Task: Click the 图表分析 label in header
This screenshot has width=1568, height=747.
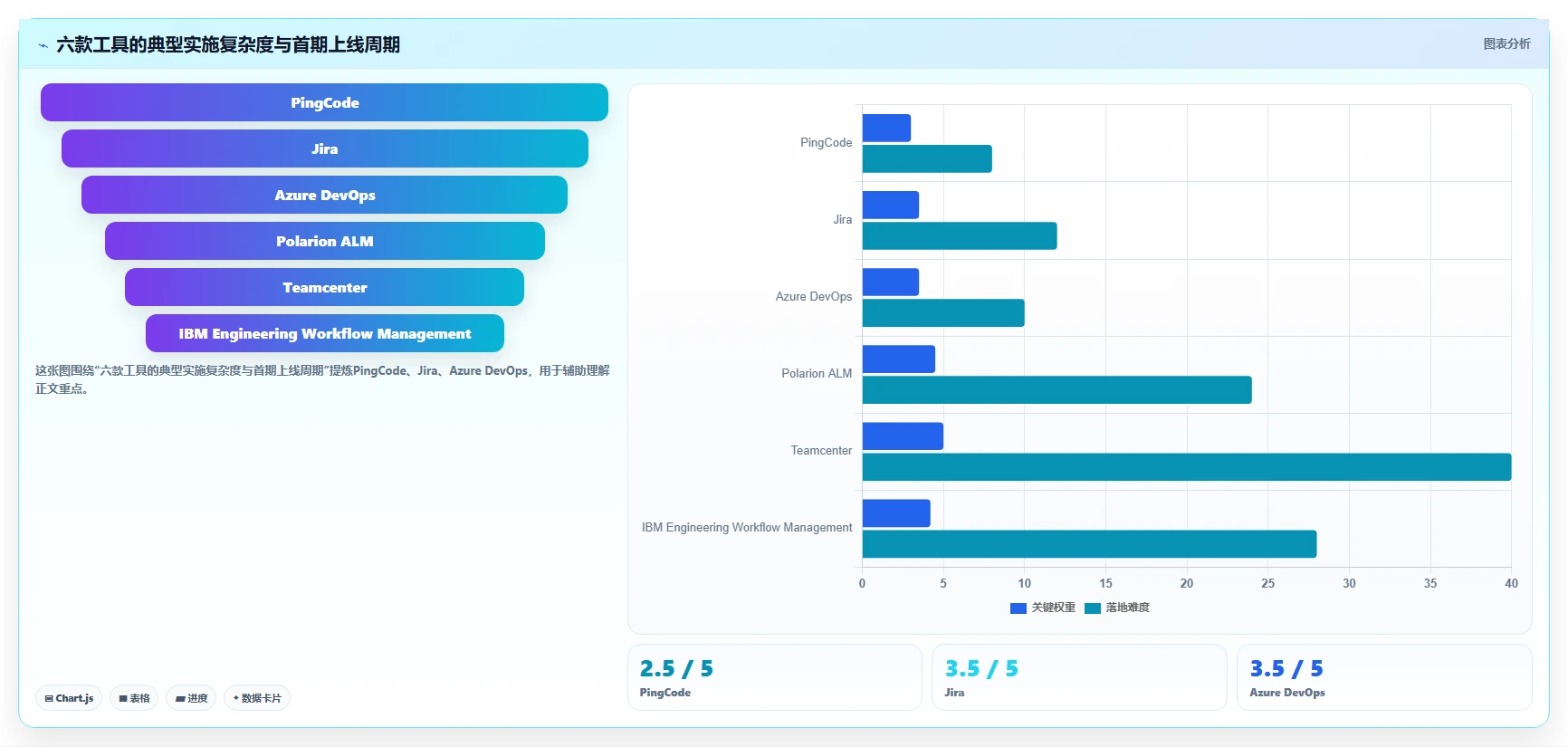Action: [1506, 43]
